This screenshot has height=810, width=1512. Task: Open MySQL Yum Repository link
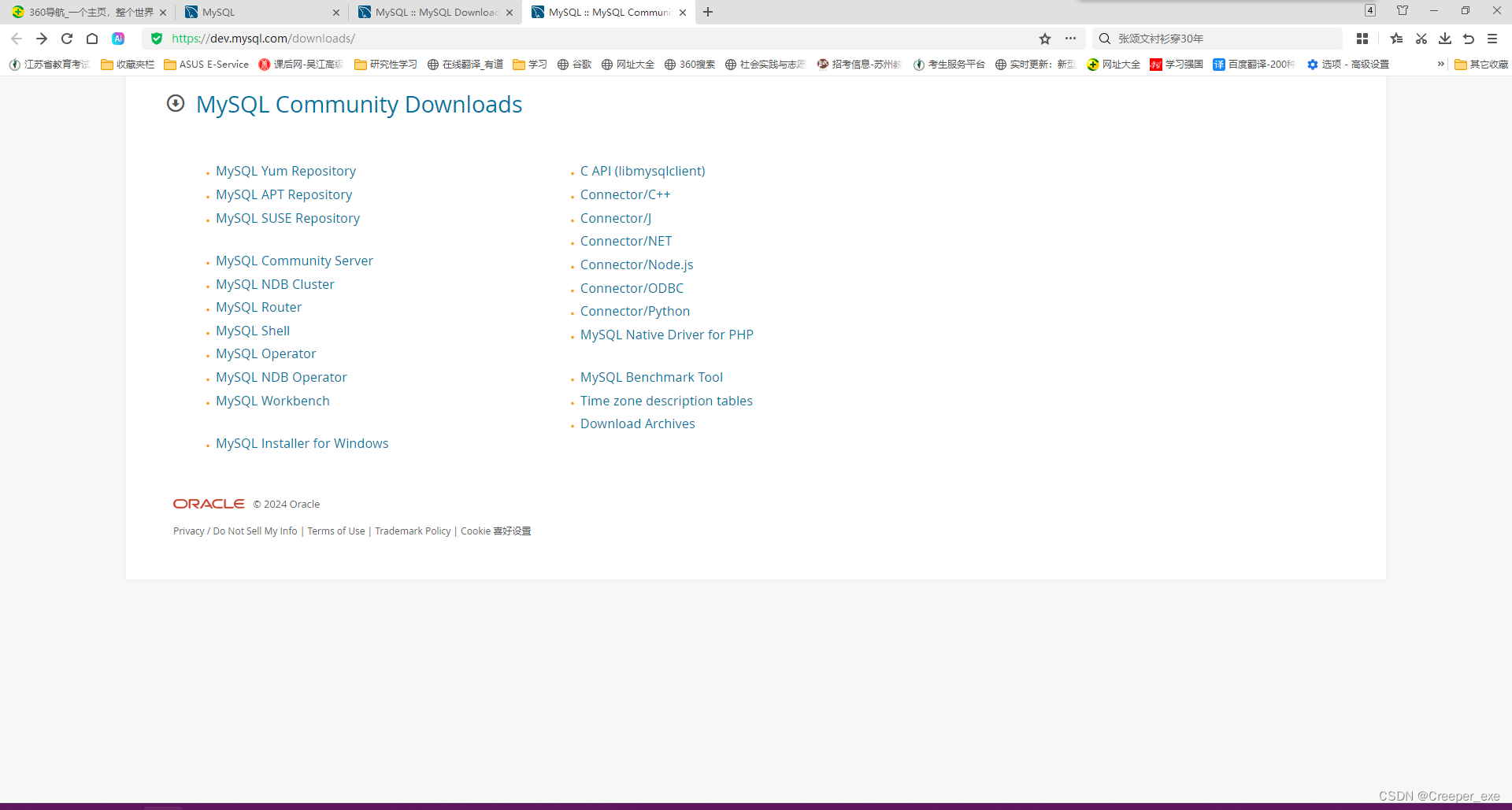coord(286,171)
